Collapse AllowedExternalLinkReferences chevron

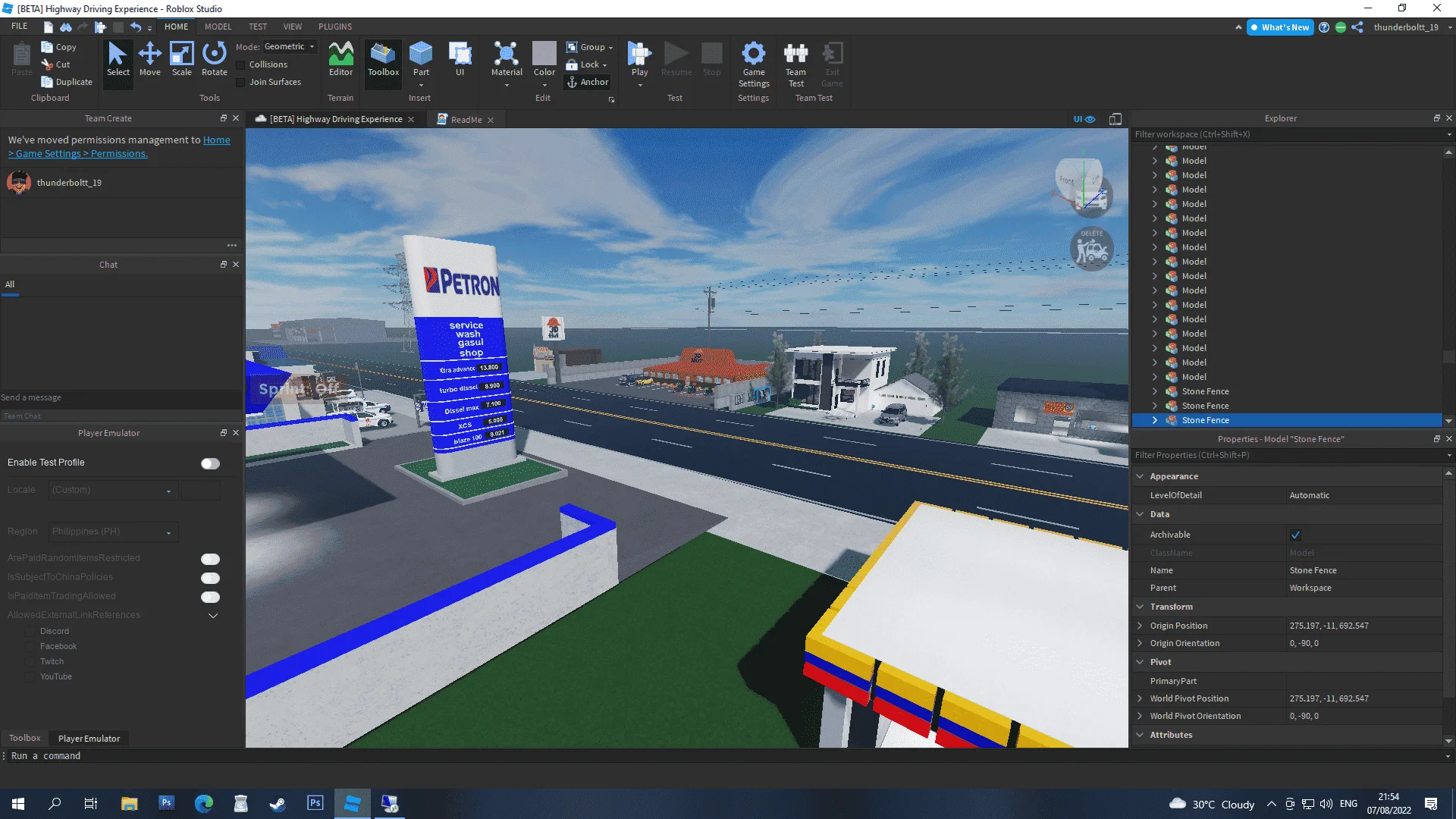click(x=213, y=615)
